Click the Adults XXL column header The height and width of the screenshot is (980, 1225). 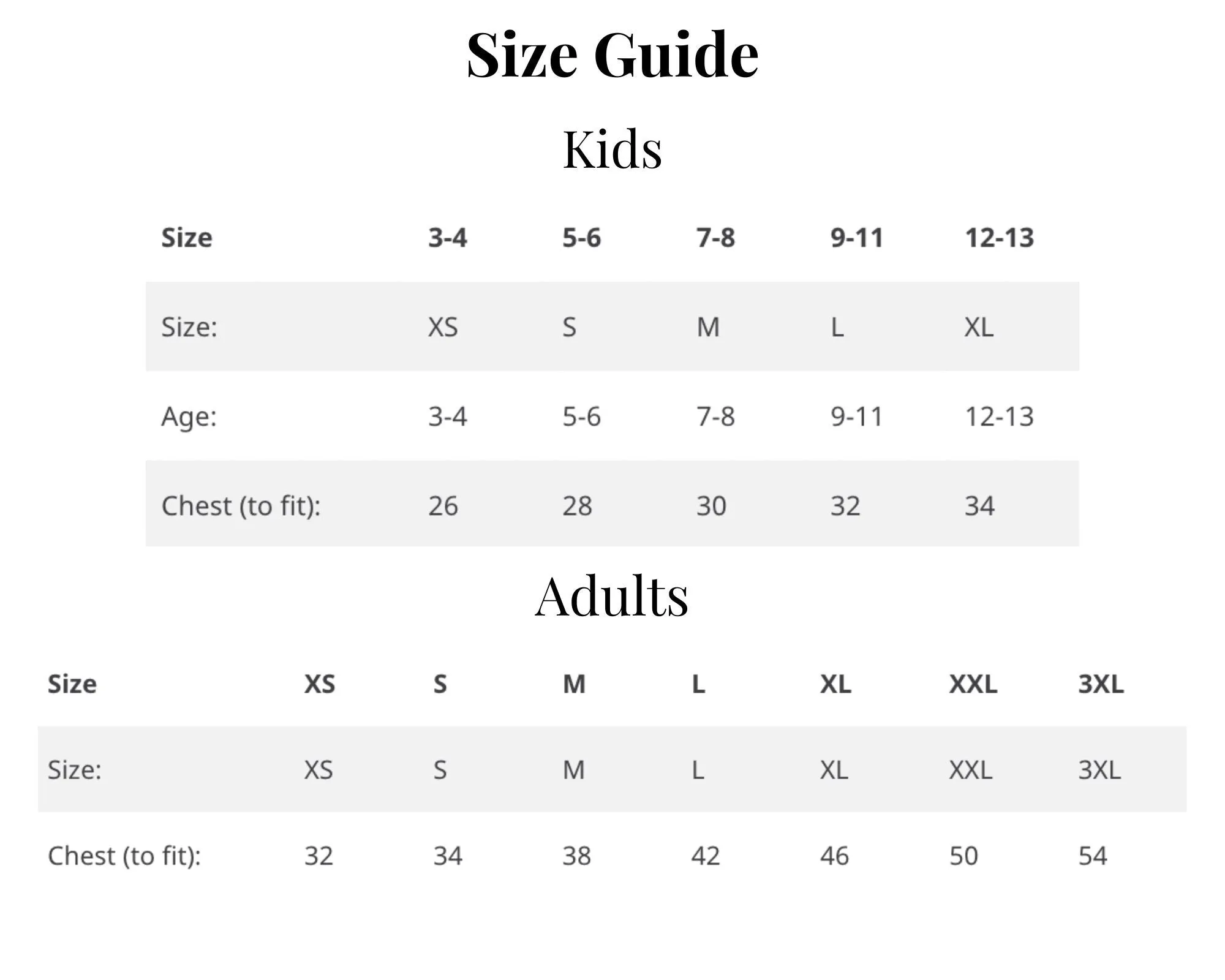pyautogui.click(x=973, y=684)
